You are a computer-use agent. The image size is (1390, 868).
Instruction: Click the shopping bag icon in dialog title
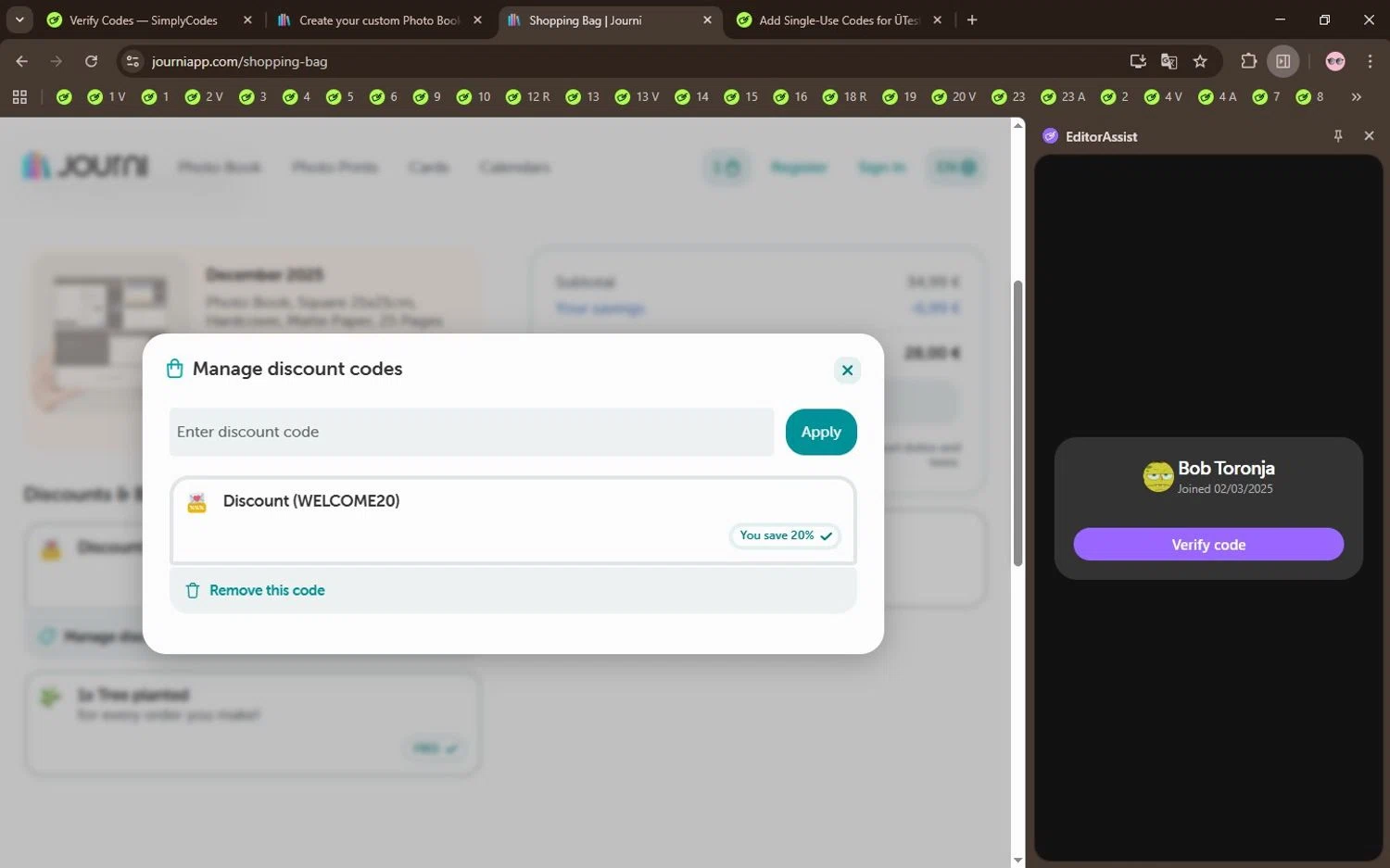tap(174, 369)
